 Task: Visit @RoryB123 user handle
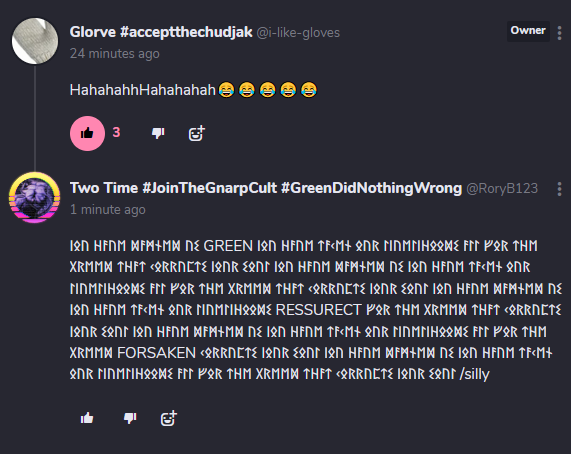[502, 189]
